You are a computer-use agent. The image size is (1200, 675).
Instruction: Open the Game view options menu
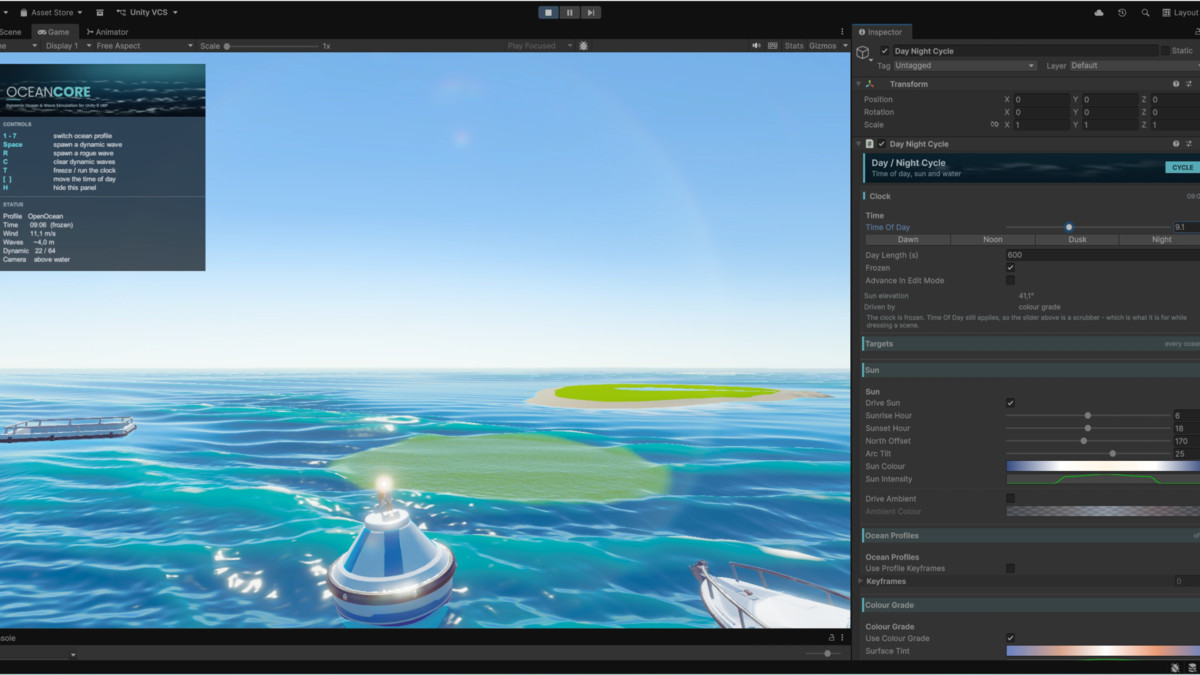pos(842,32)
